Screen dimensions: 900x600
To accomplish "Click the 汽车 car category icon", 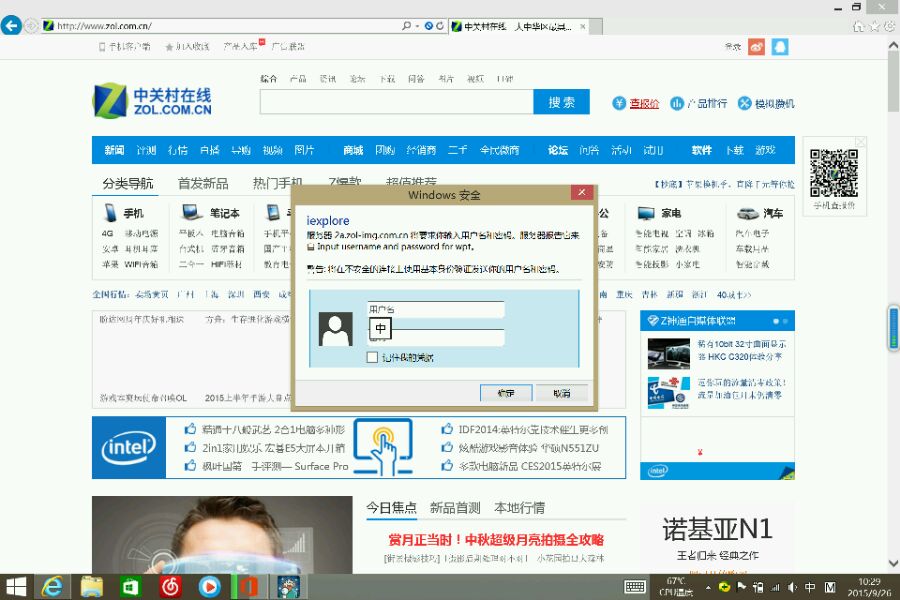I will pyautogui.click(x=748, y=214).
